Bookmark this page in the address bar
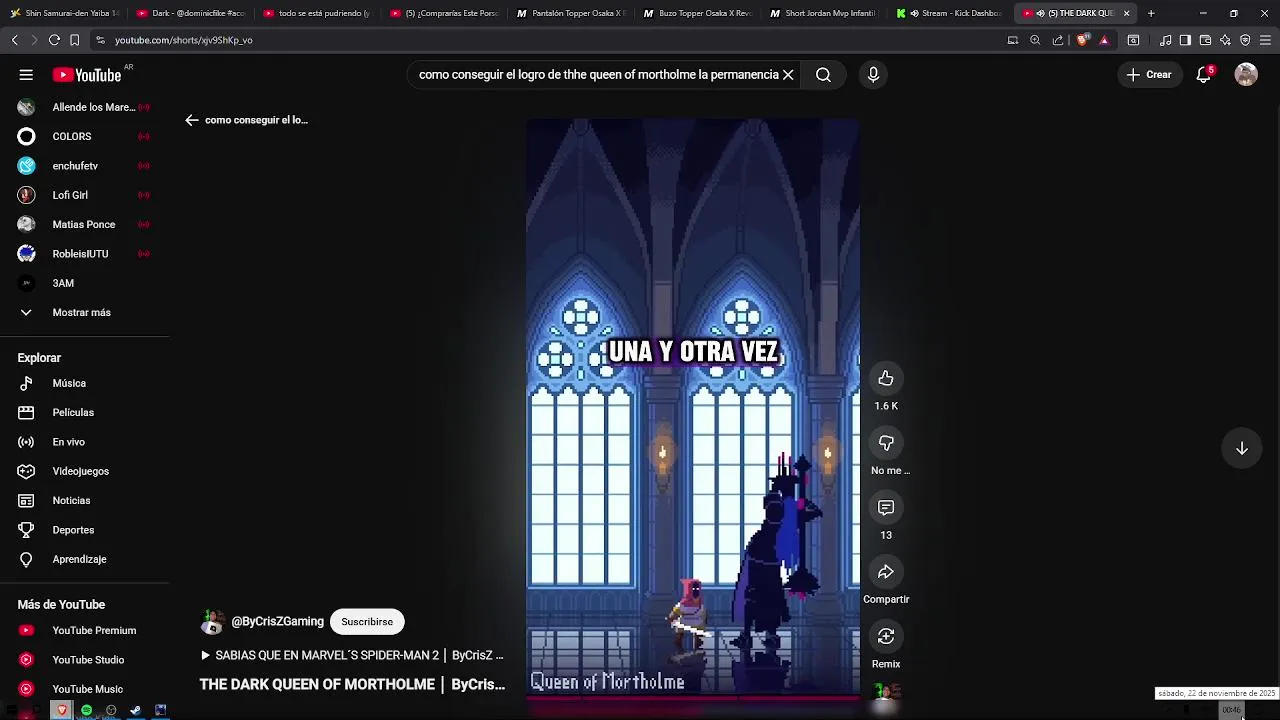 pos(74,40)
